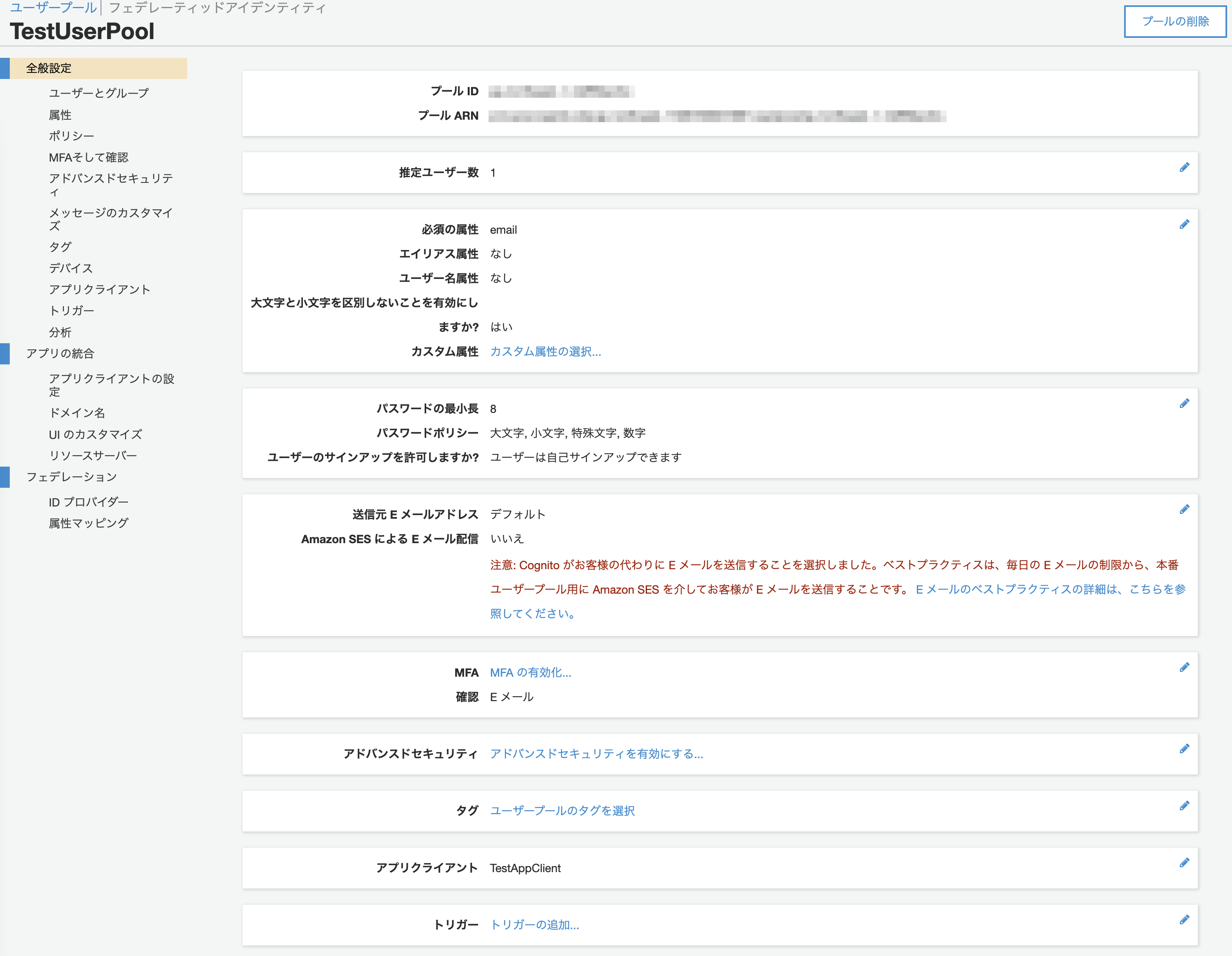Open UI のカスタマイズ in the sidebar
The width and height of the screenshot is (1232, 956).
pos(95,434)
